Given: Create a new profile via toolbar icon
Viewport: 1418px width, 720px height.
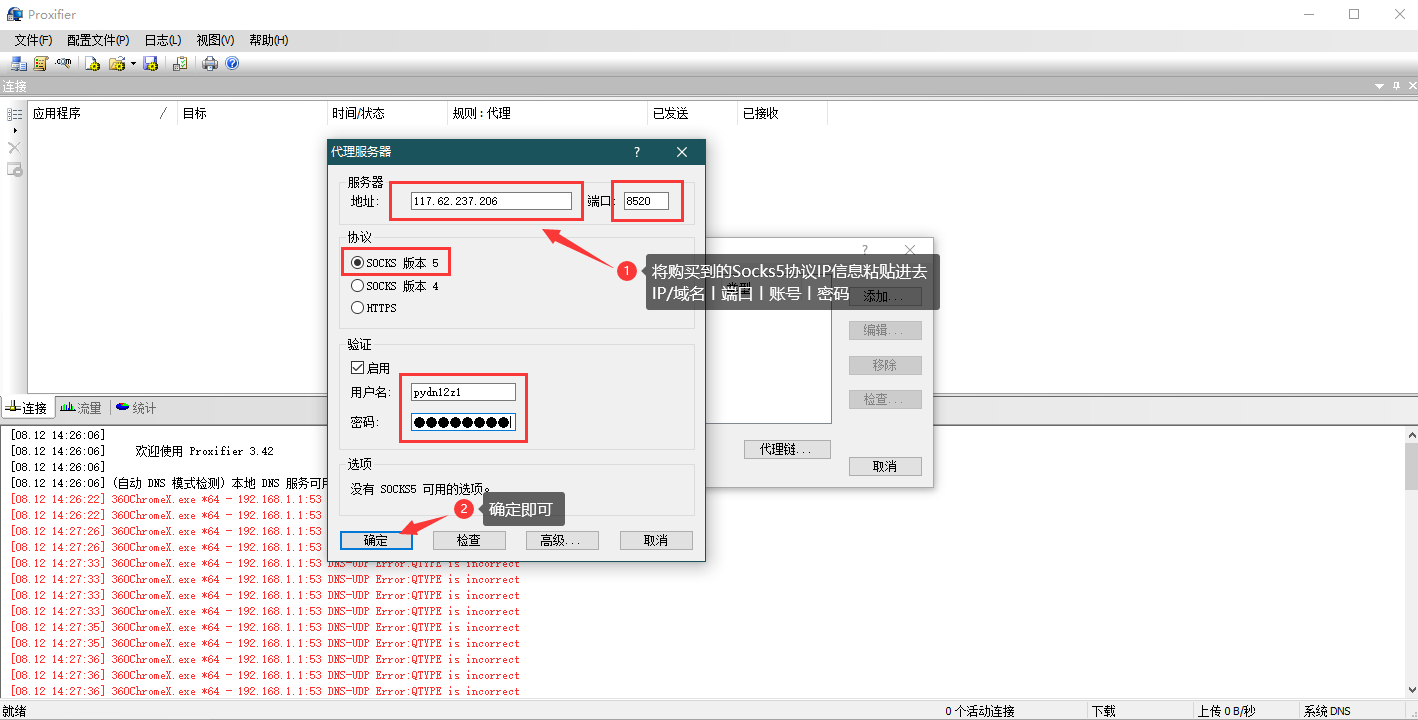Looking at the screenshot, I should (93, 63).
